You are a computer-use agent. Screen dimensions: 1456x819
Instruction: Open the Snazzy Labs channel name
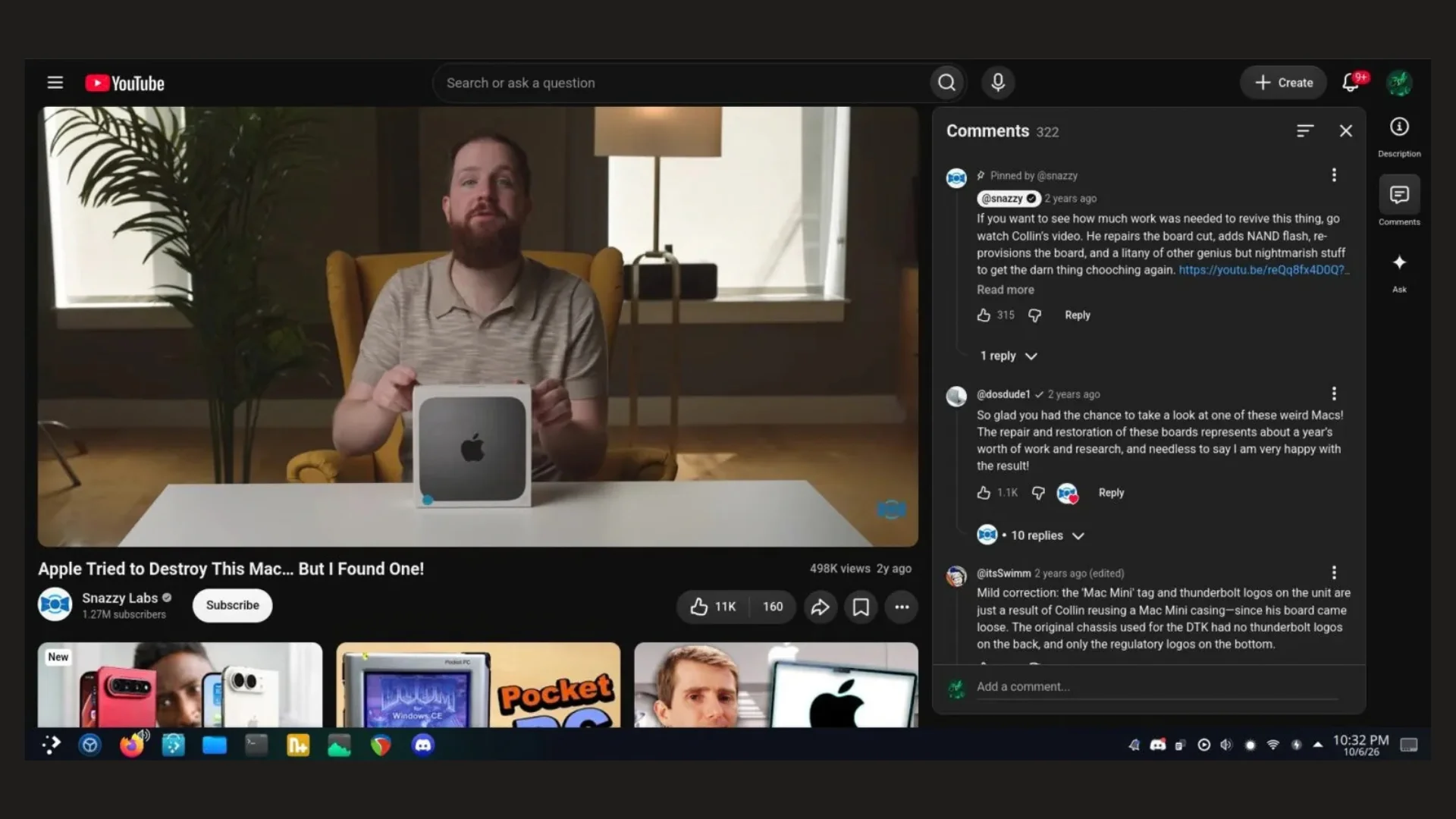120,598
